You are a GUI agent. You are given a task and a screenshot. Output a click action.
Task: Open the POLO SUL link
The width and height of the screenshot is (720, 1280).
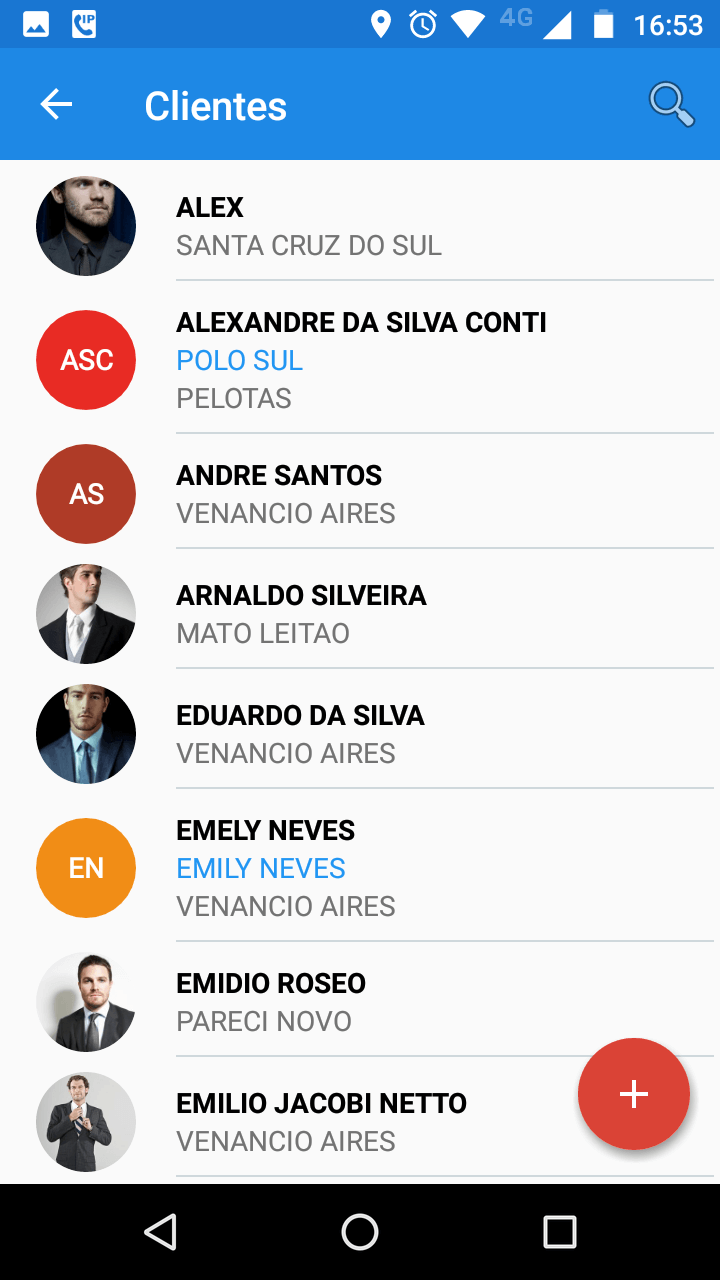[239, 361]
